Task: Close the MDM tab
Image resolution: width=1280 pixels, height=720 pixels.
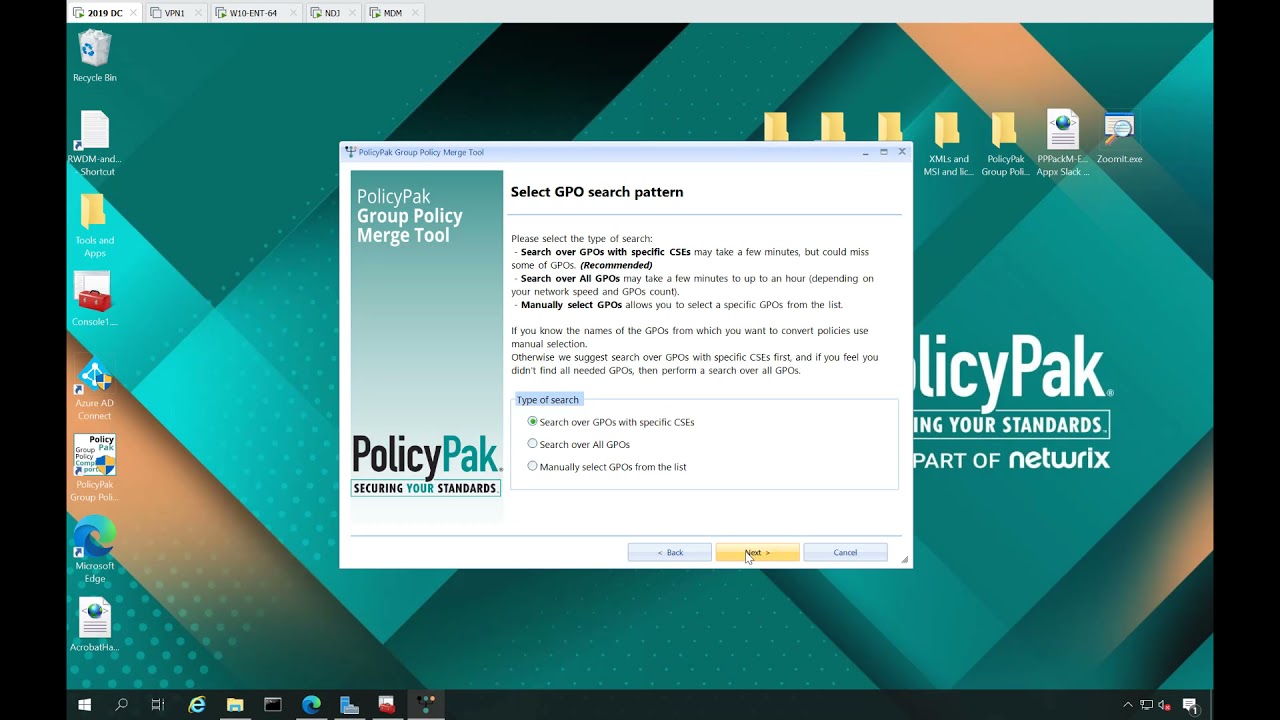Action: (x=414, y=13)
